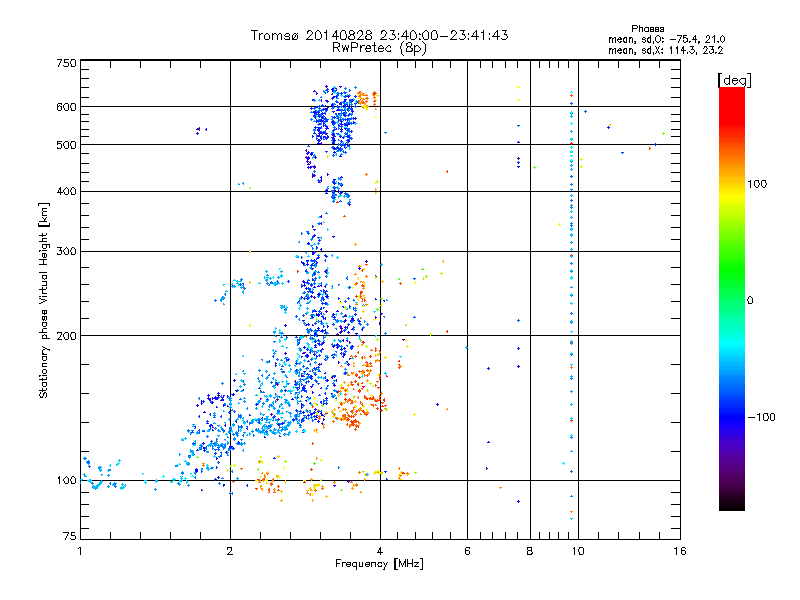This screenshot has height=600, width=800.
Task: Click the x-axis tick '1'
Action: coord(80,551)
